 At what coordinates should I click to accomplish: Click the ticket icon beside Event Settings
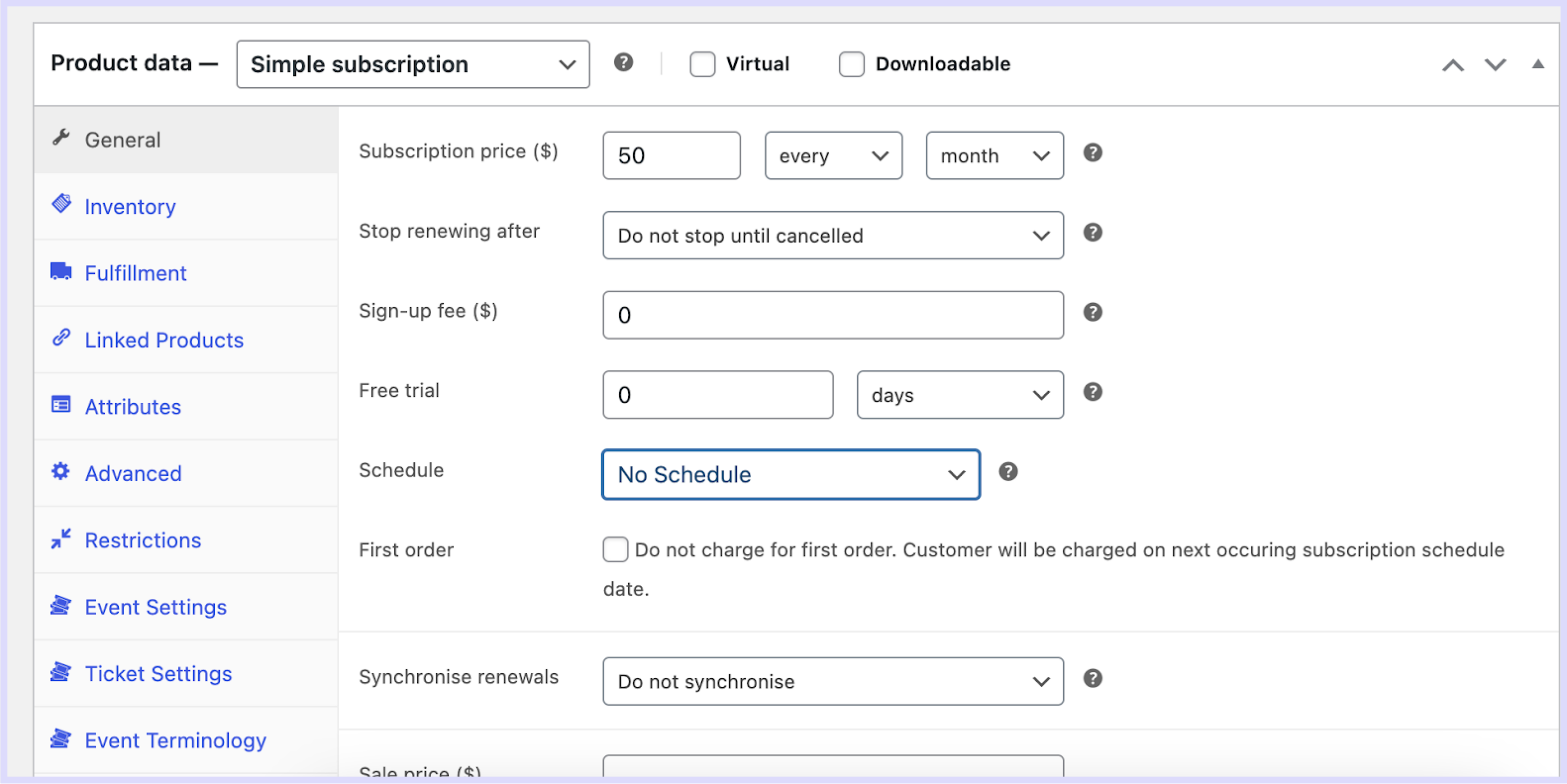(x=61, y=605)
